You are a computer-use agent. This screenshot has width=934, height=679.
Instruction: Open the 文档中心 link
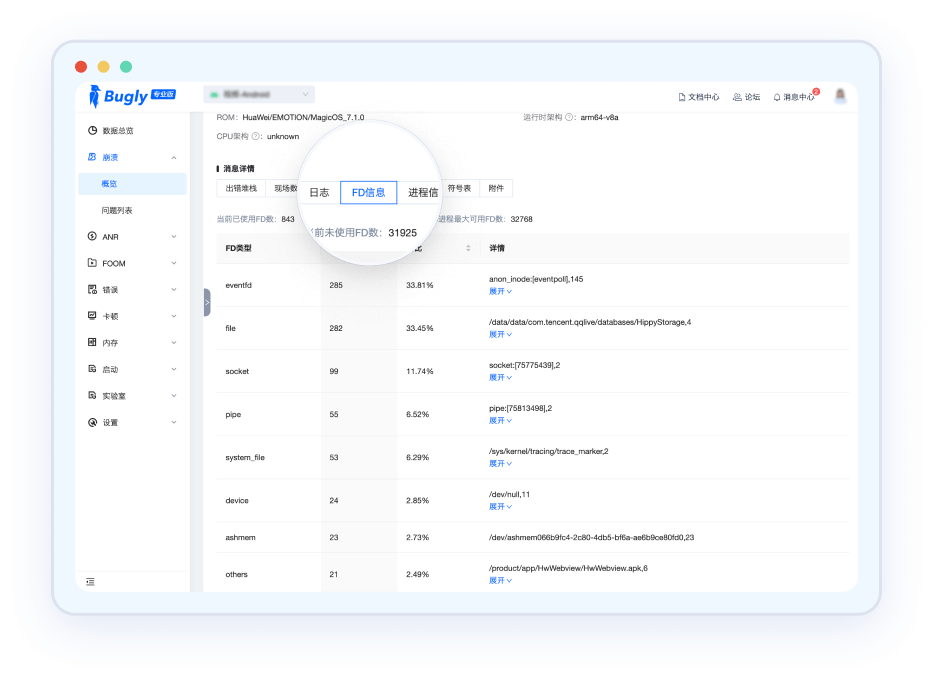(698, 97)
